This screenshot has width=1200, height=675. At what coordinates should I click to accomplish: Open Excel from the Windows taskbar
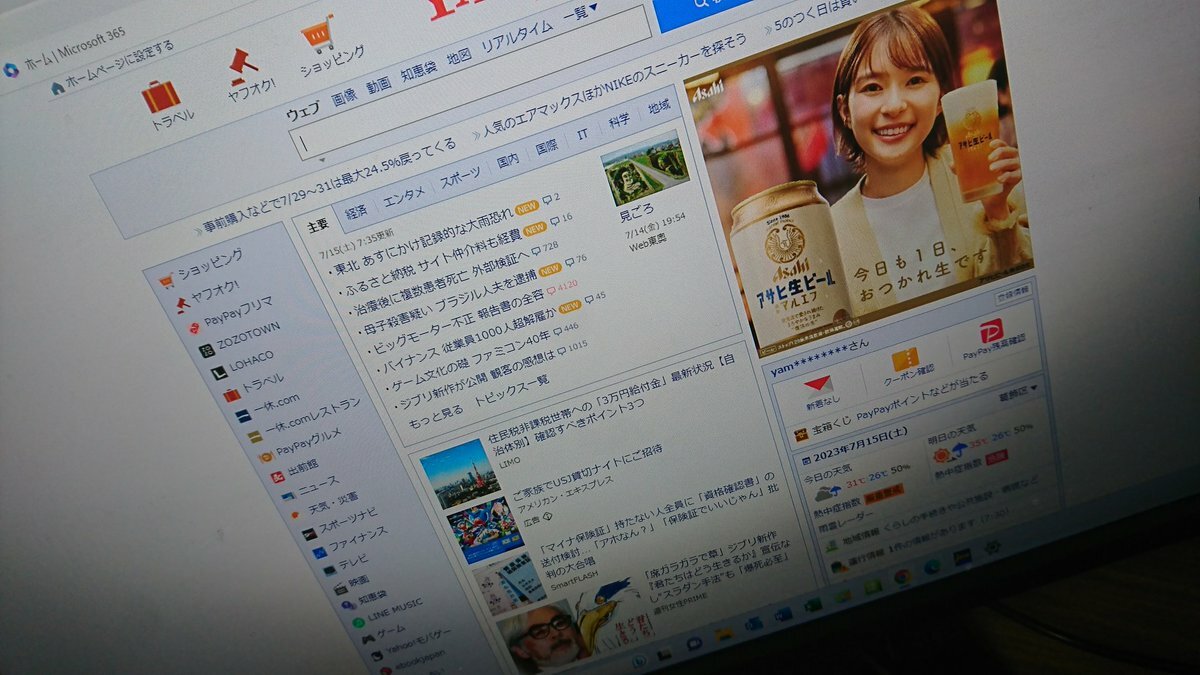tap(813, 605)
